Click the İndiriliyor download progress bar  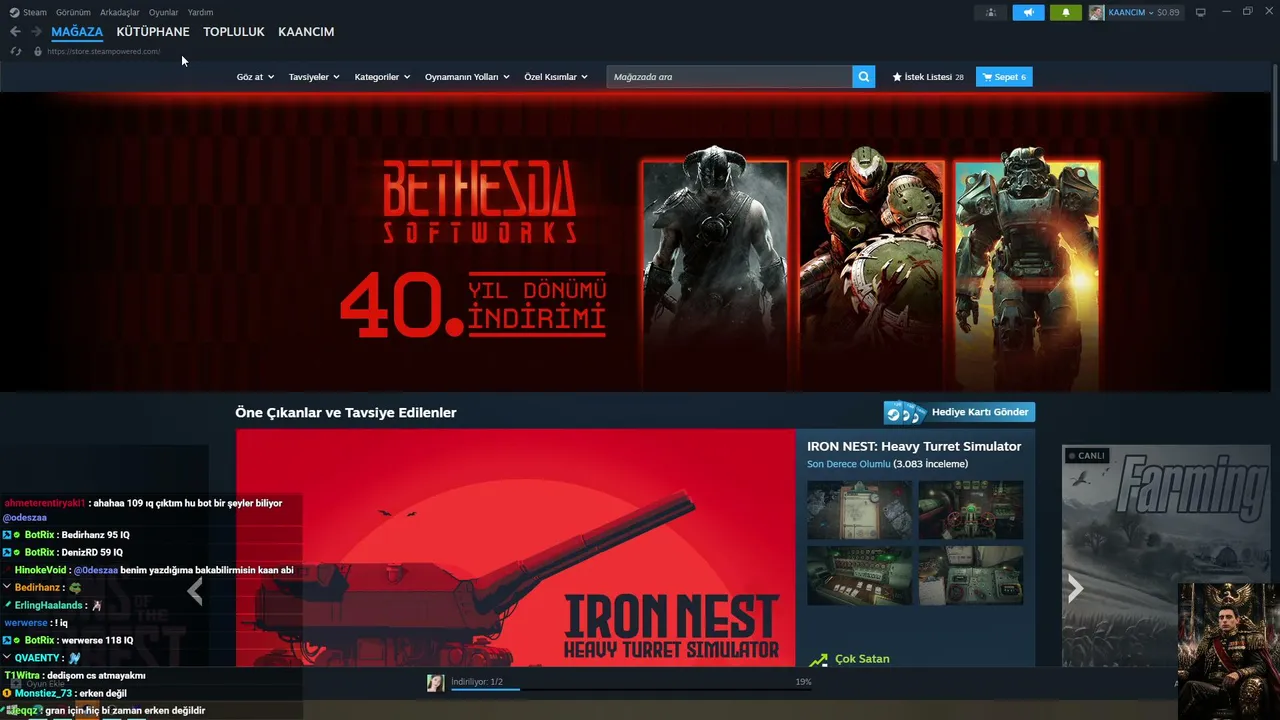631,689
